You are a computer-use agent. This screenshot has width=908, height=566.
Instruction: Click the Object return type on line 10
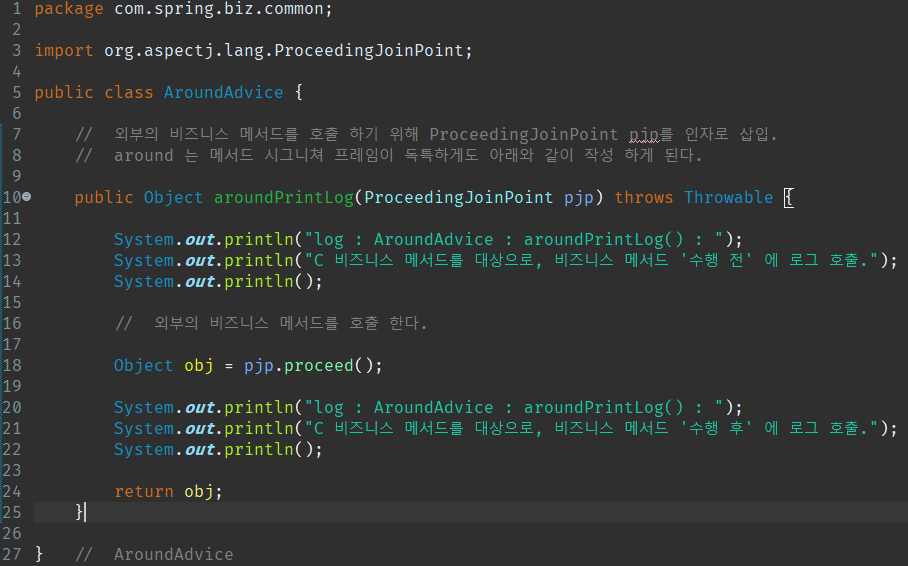click(x=173, y=198)
